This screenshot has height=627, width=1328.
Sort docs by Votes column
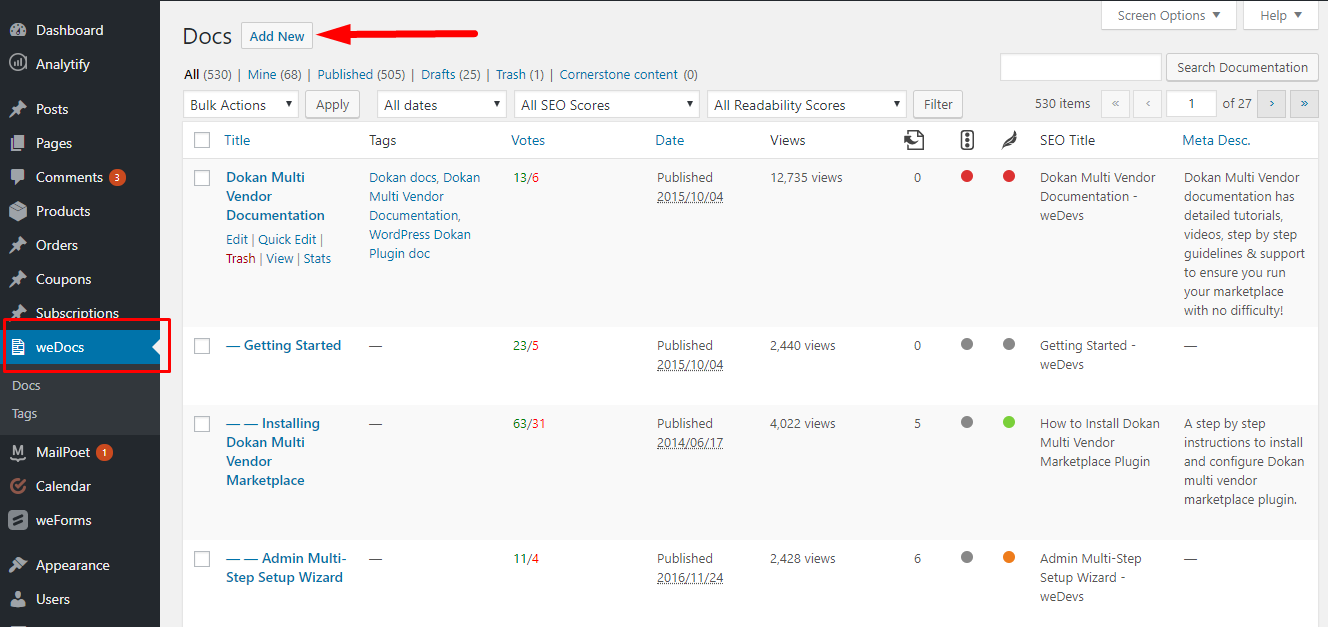[x=528, y=140]
